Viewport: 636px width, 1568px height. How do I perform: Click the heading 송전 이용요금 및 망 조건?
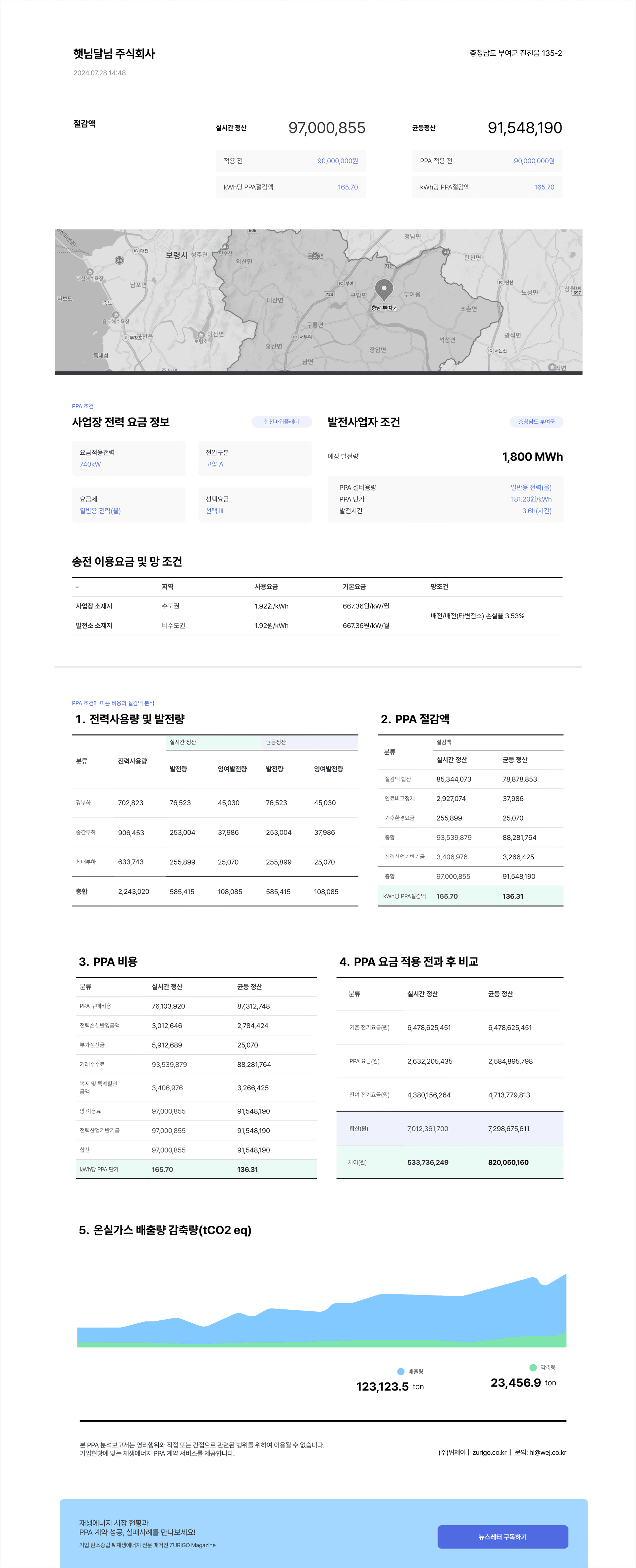tap(127, 562)
